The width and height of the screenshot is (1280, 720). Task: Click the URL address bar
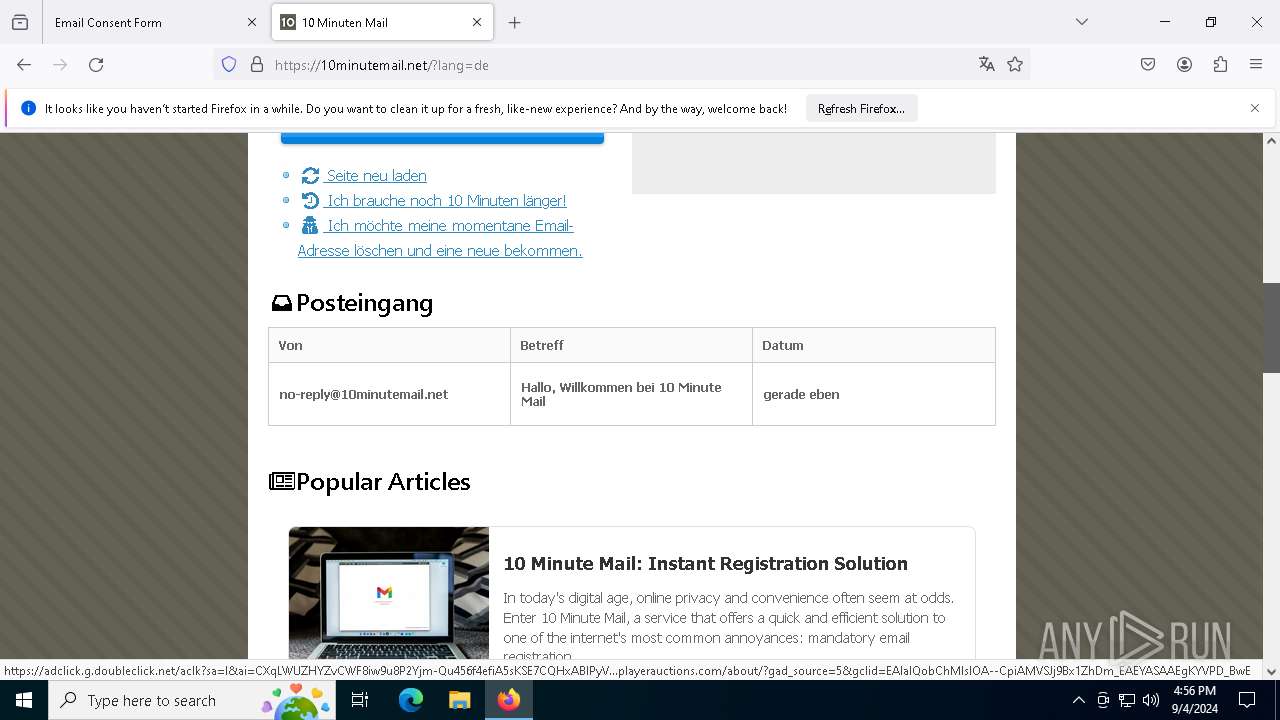(x=620, y=65)
